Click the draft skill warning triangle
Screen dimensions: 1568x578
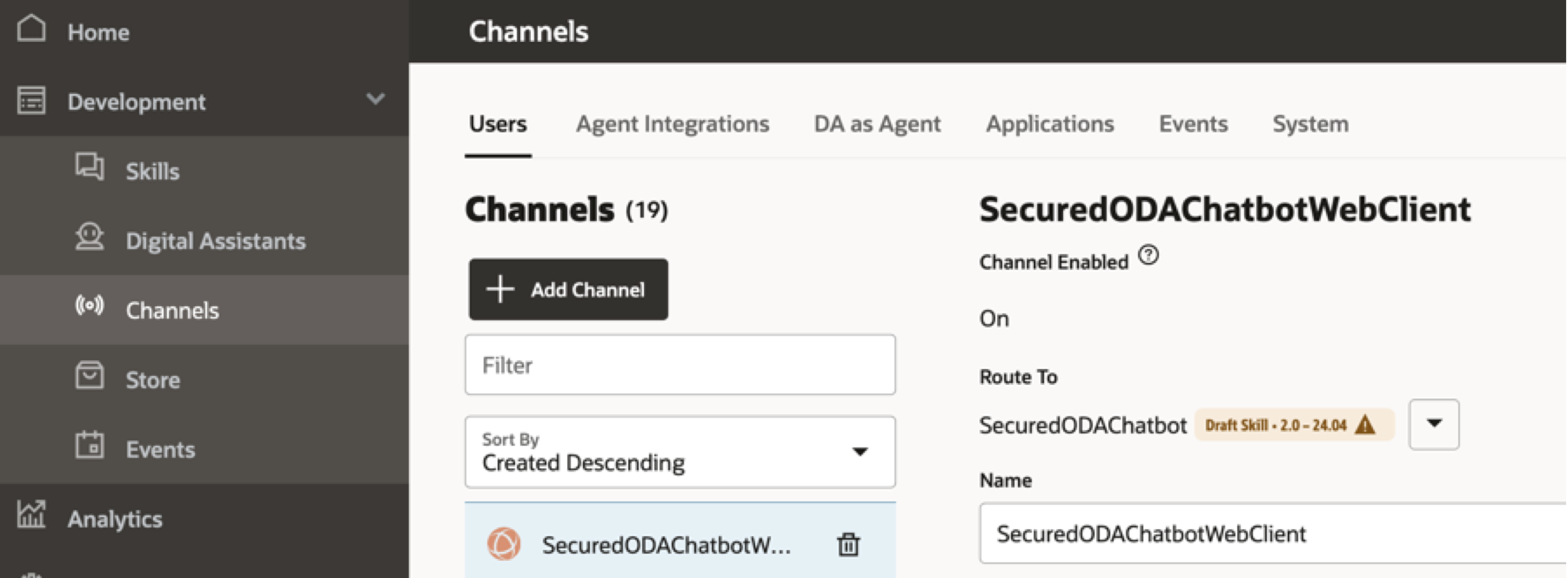click(1365, 424)
